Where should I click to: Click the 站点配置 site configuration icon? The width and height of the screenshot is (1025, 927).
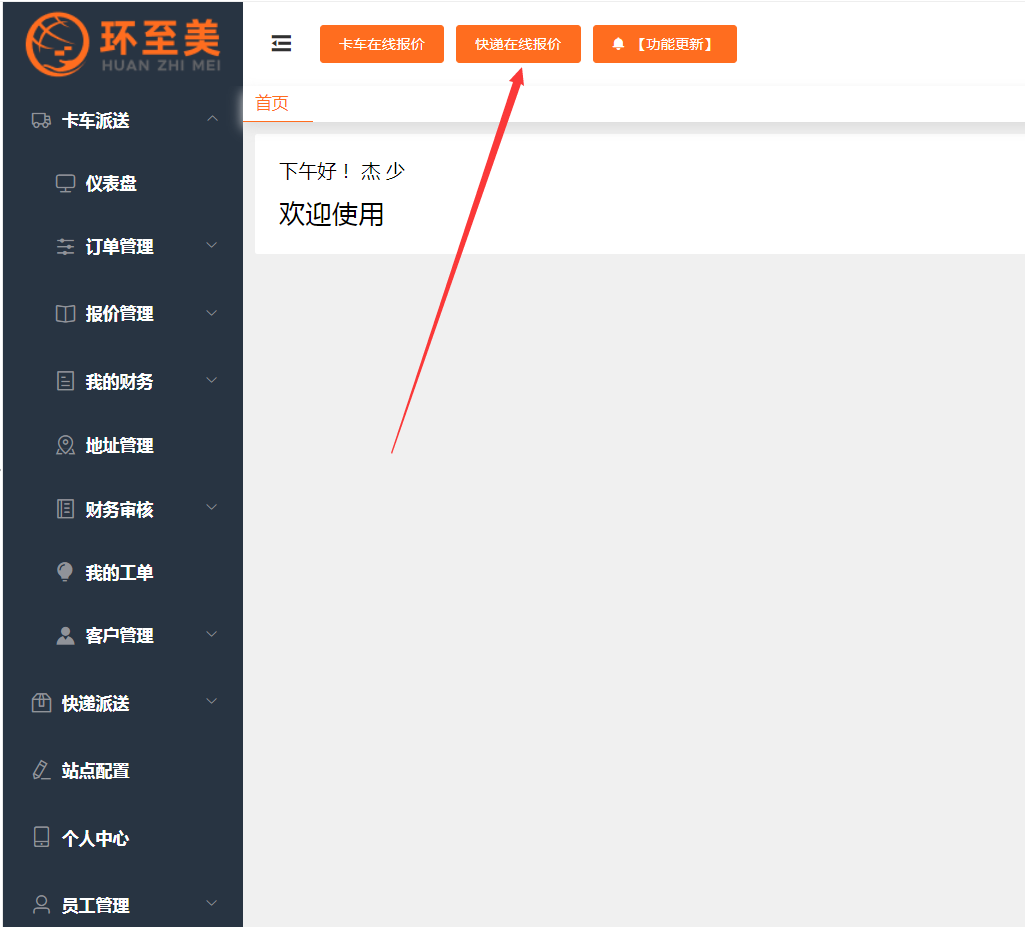coord(40,770)
